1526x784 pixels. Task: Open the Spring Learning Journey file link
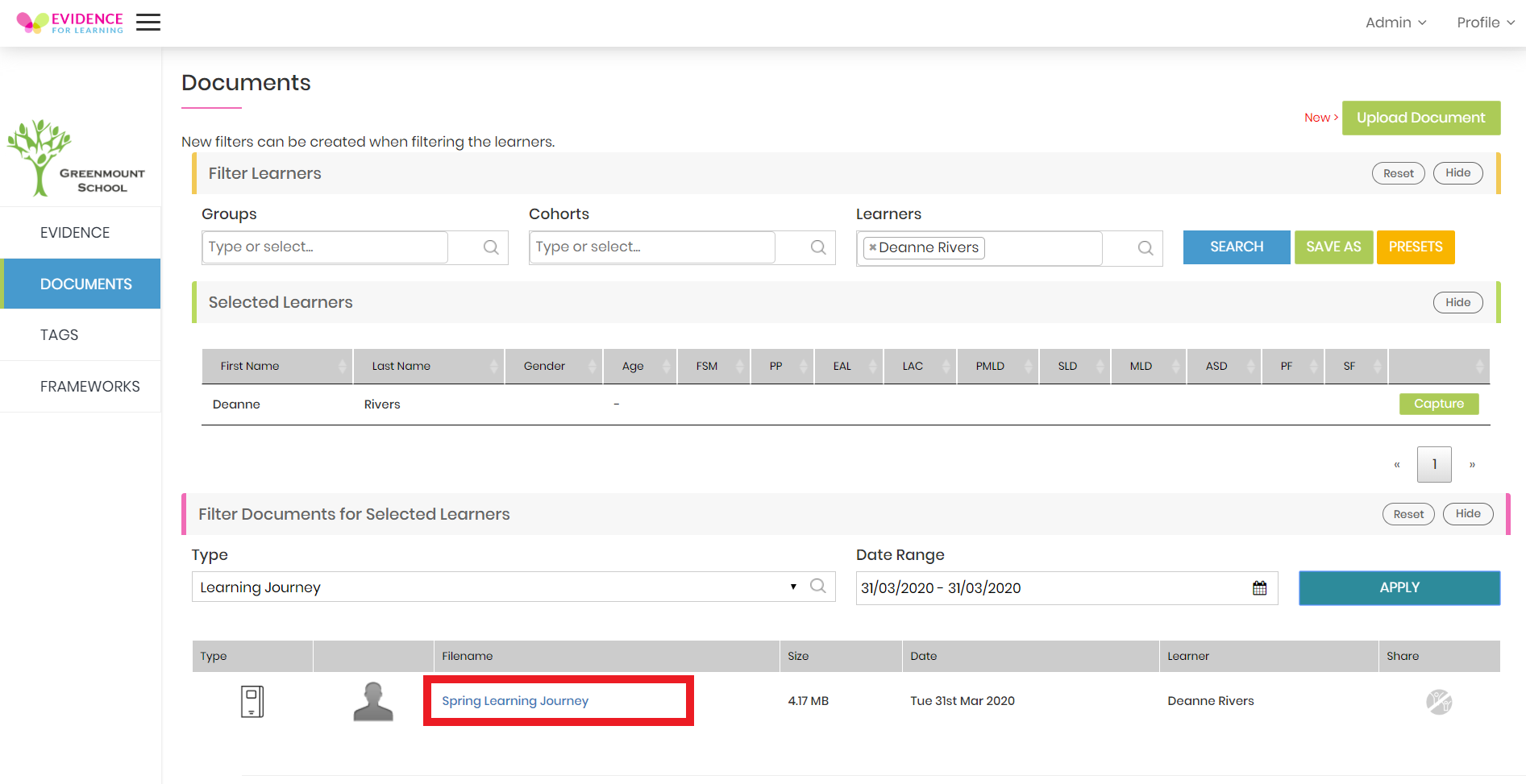click(x=514, y=700)
